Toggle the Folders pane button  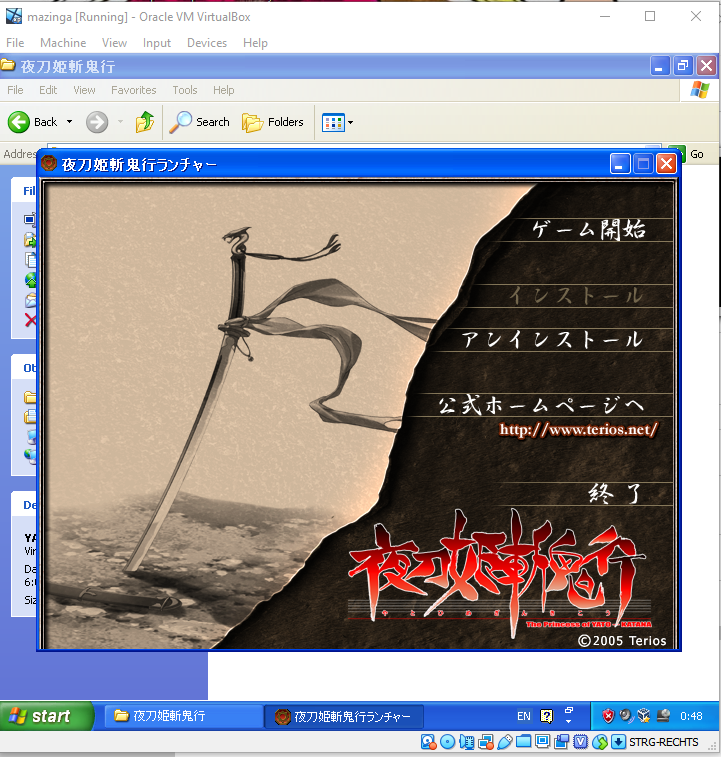point(273,122)
